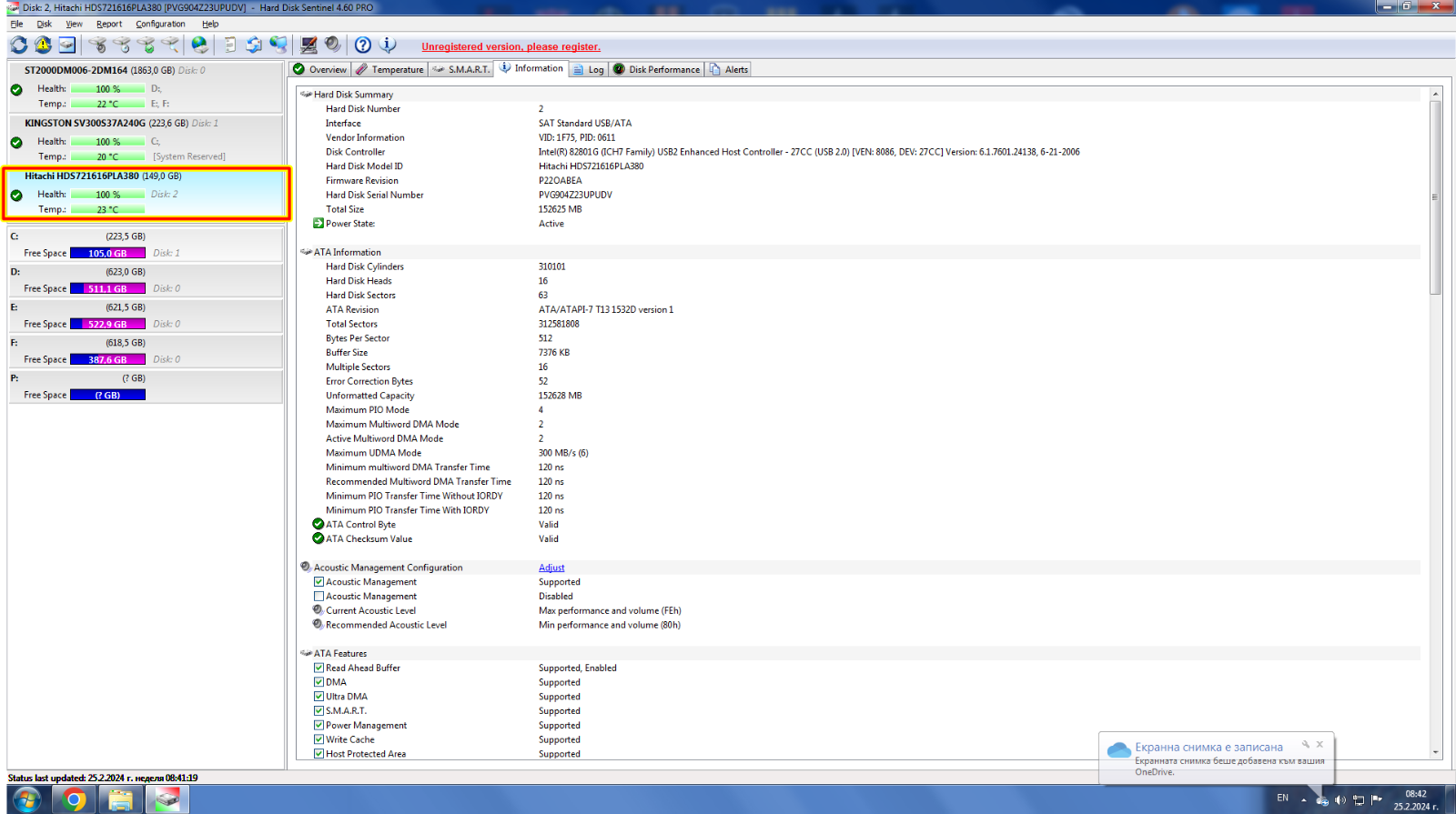Image resolution: width=1456 pixels, height=814 pixels.
Task: Click the blue info About icon
Action: click(x=388, y=45)
